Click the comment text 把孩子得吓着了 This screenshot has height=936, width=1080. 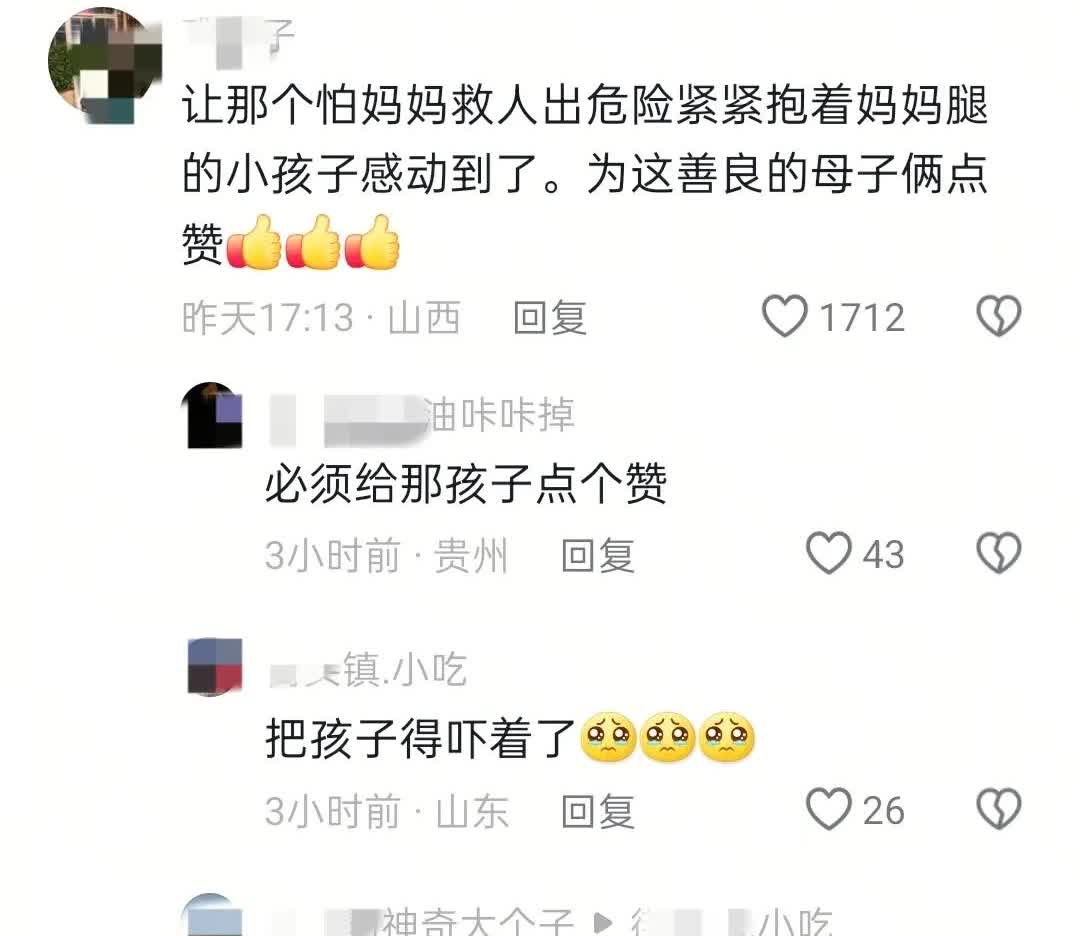coord(420,738)
